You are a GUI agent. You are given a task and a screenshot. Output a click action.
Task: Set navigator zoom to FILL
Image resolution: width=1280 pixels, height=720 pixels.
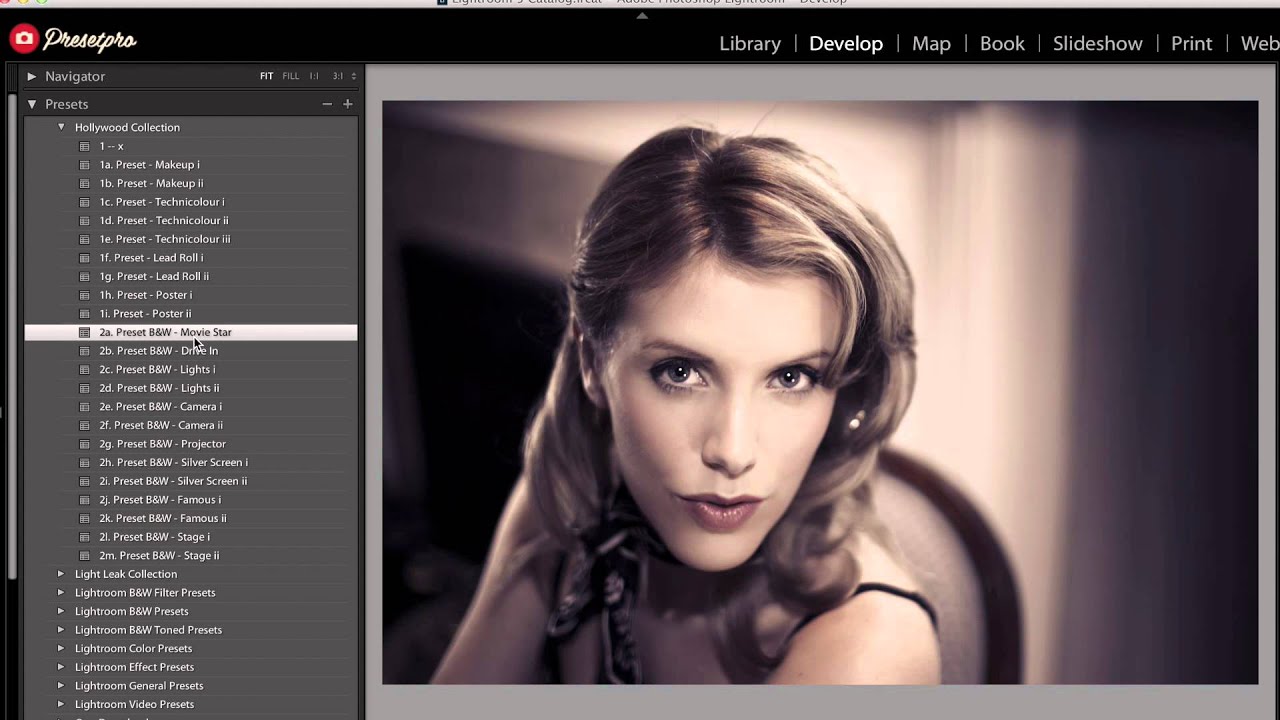click(x=290, y=76)
